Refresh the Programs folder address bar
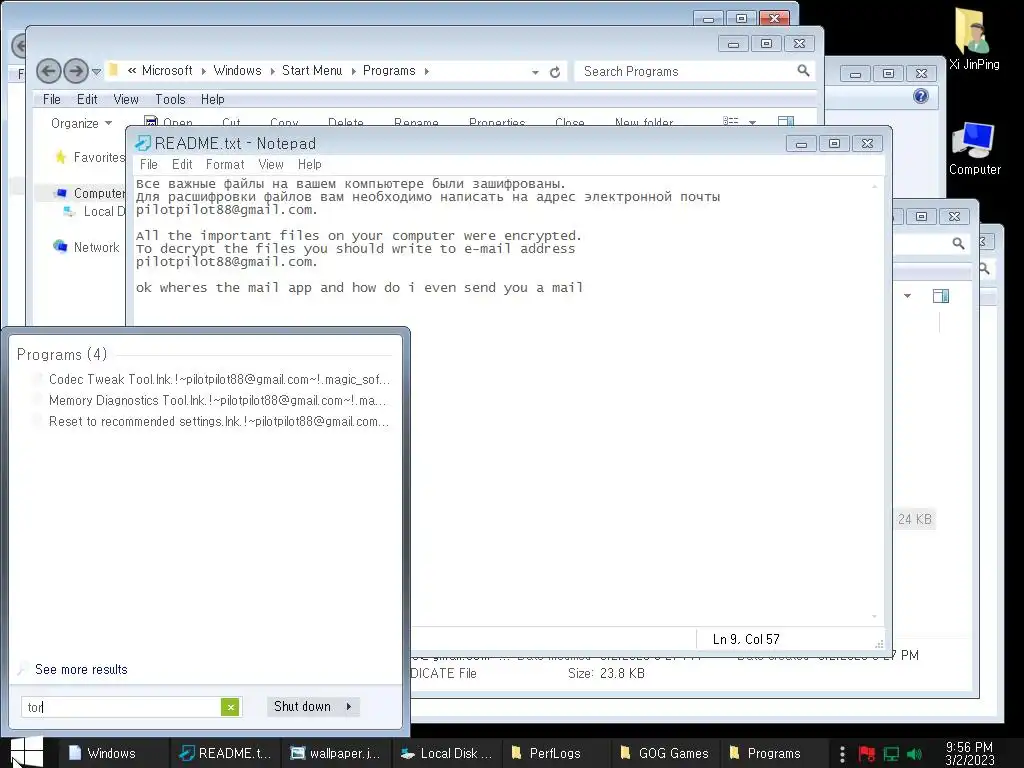1024x768 pixels. pos(554,72)
